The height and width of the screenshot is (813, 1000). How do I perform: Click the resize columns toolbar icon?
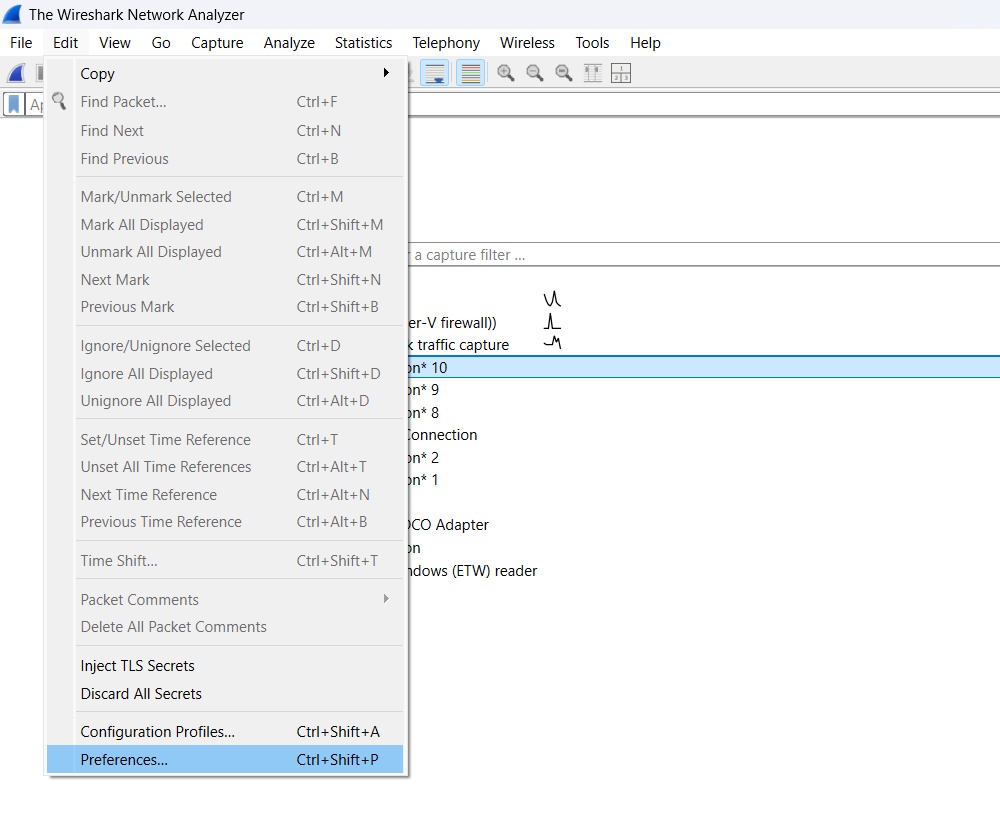(x=592, y=73)
